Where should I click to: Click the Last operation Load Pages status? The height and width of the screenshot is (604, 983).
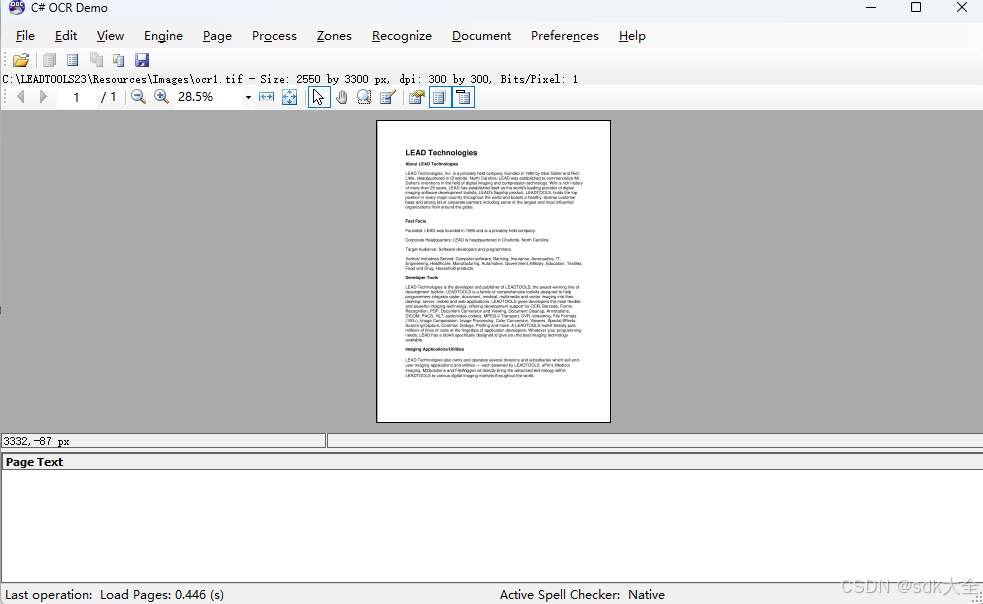[x=114, y=595]
